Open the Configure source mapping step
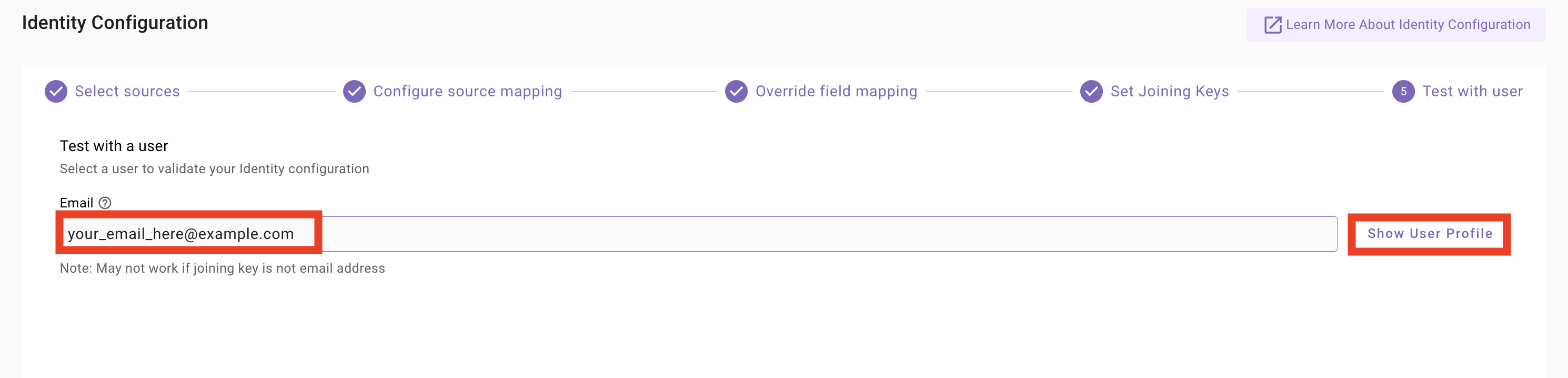 pos(467,91)
